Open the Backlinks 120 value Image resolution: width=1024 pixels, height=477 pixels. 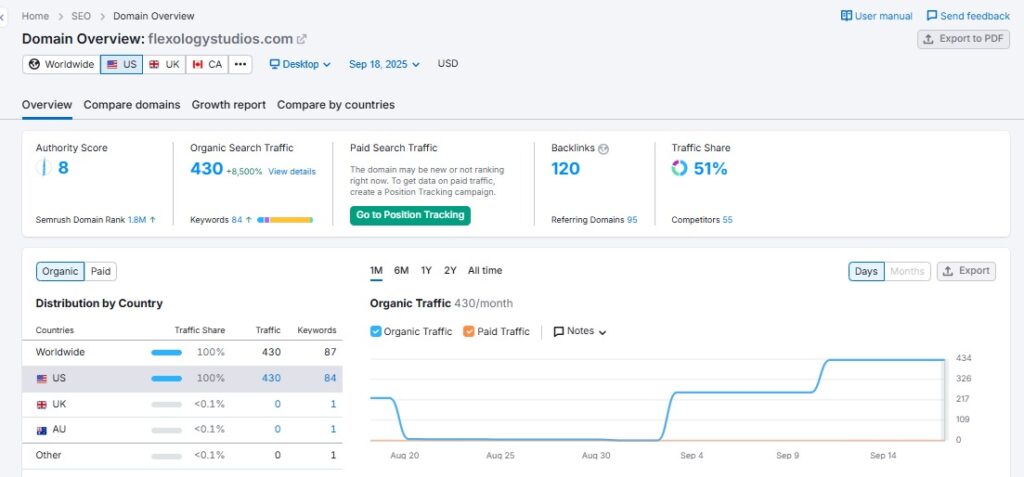click(566, 169)
